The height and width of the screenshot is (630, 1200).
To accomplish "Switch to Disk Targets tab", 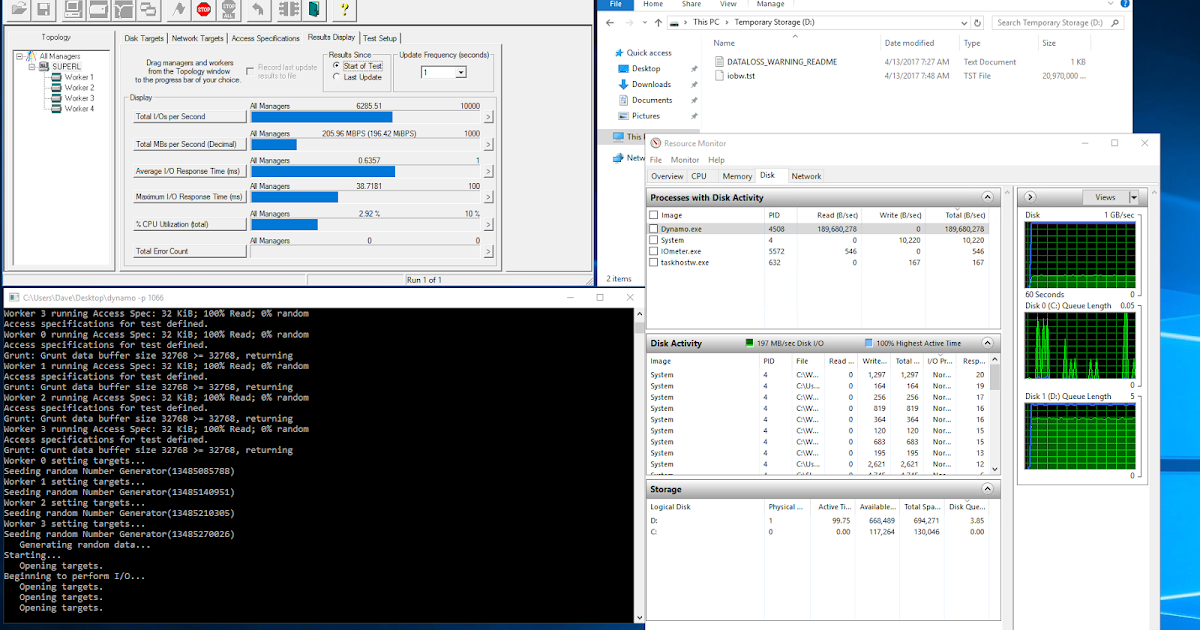I will click(145, 38).
